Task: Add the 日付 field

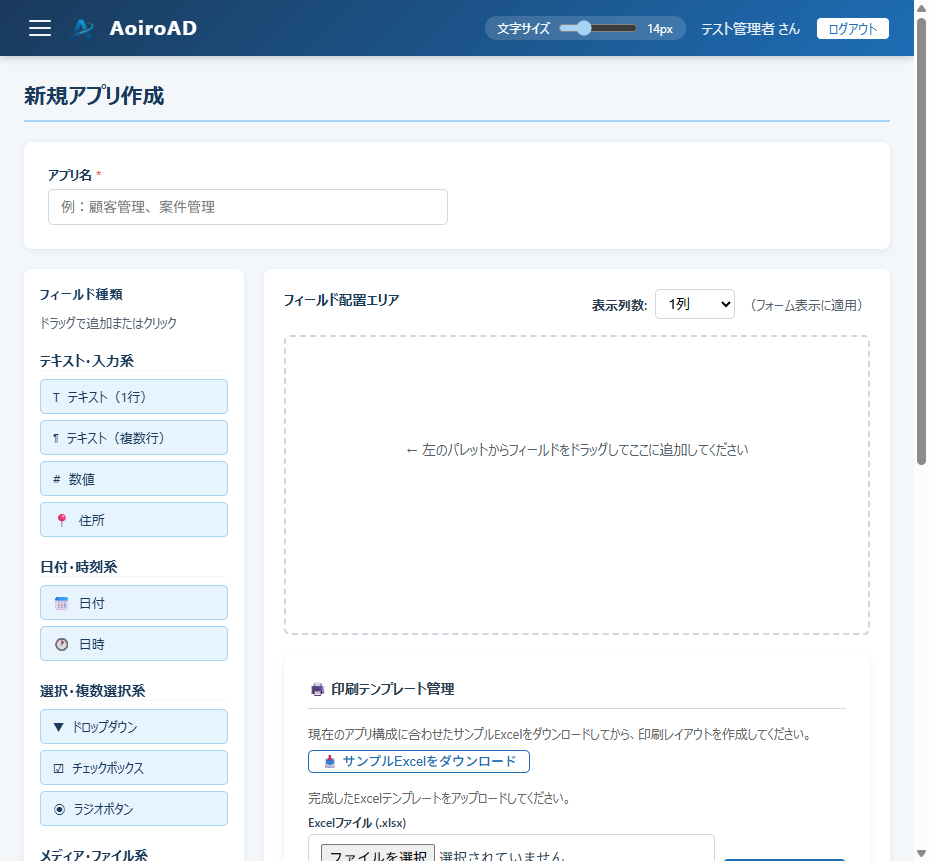Action: coord(134,603)
